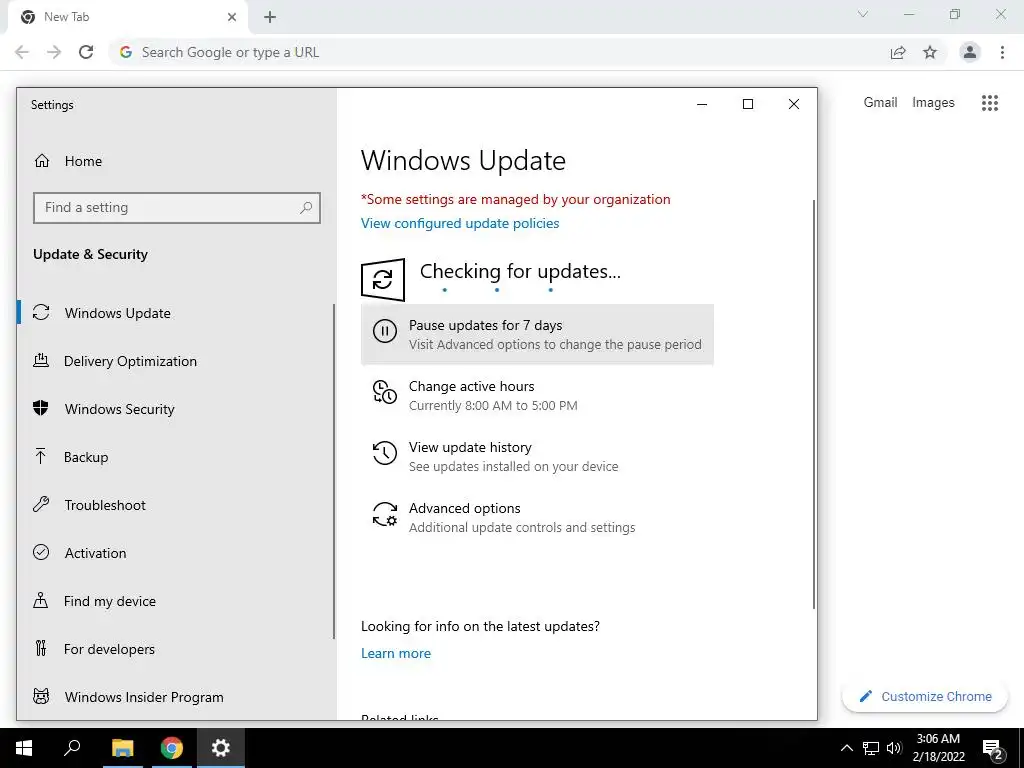The width and height of the screenshot is (1024, 768).
Task: Click the network tray icon
Action: pos(871,748)
